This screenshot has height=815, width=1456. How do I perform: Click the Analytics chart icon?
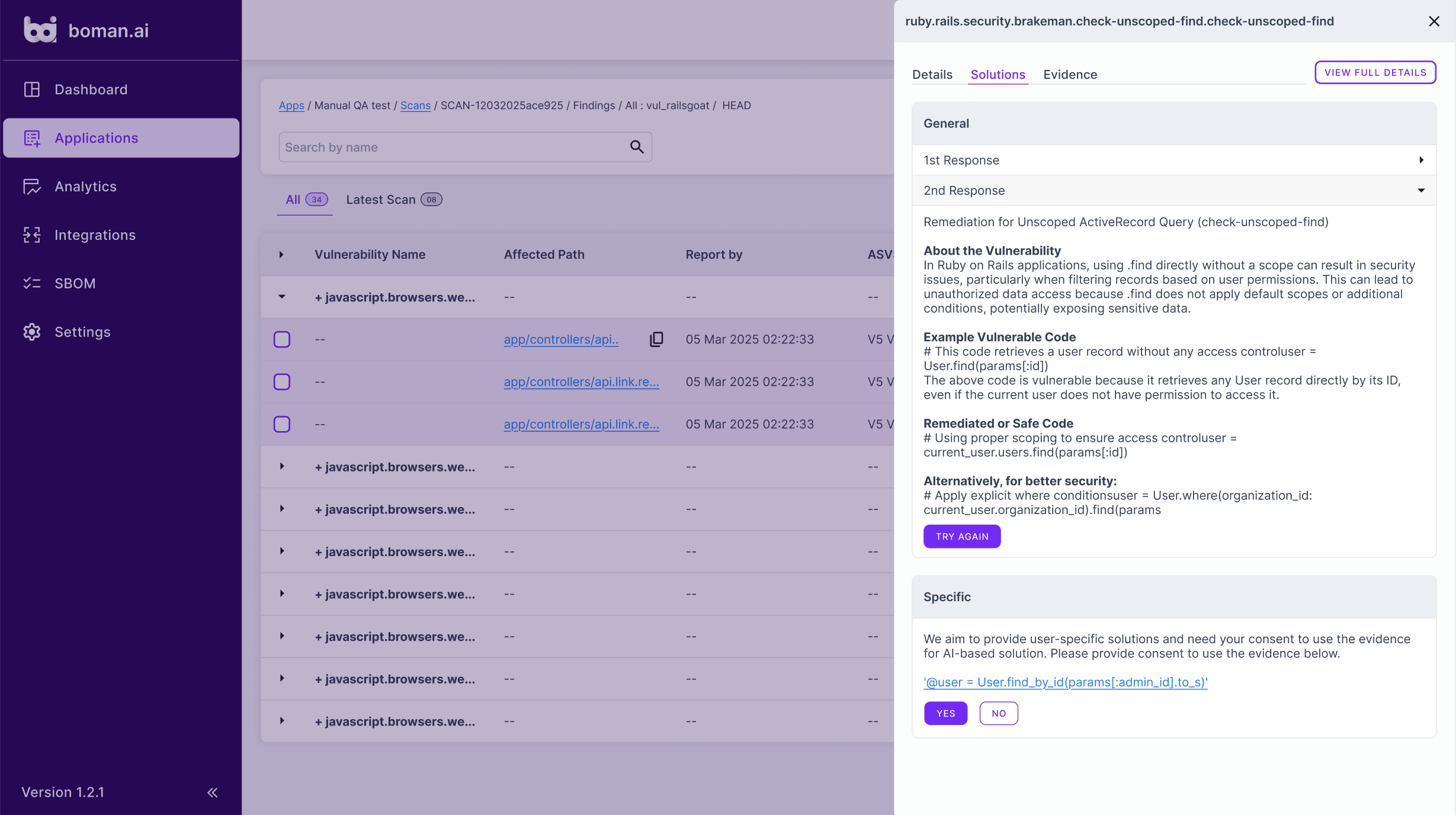point(32,187)
